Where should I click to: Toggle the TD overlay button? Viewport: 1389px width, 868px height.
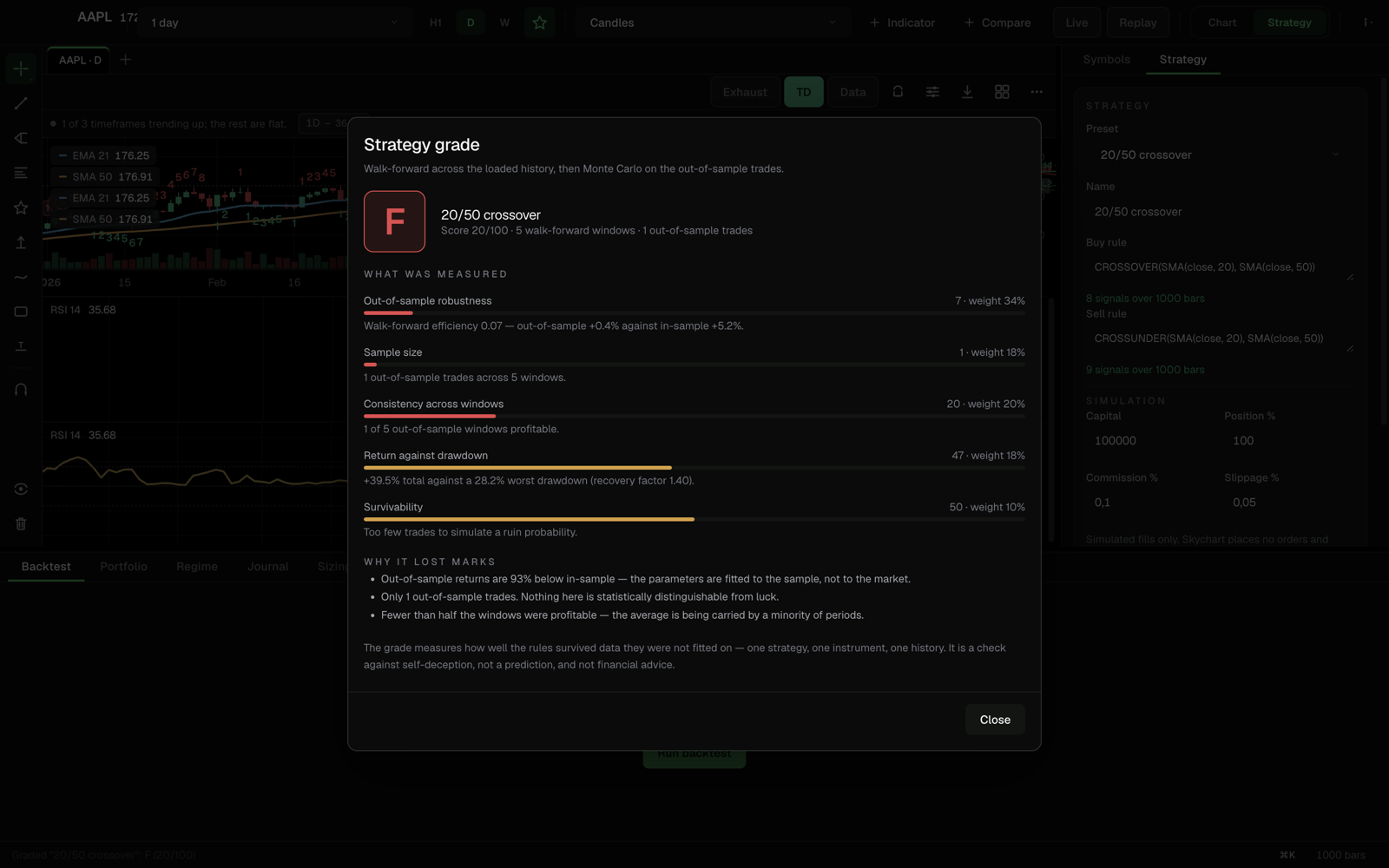click(804, 92)
